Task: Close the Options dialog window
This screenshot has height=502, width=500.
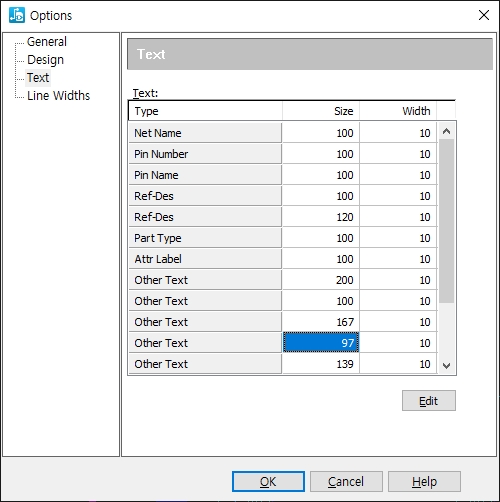Action: click(484, 15)
